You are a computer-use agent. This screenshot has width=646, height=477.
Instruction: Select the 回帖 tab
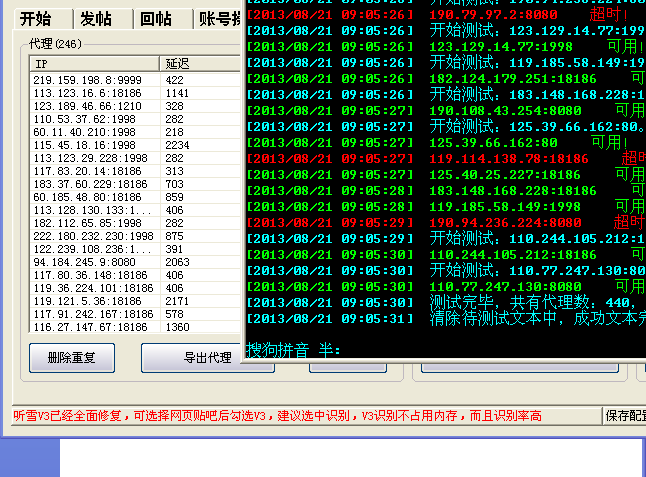pyautogui.click(x=156, y=18)
